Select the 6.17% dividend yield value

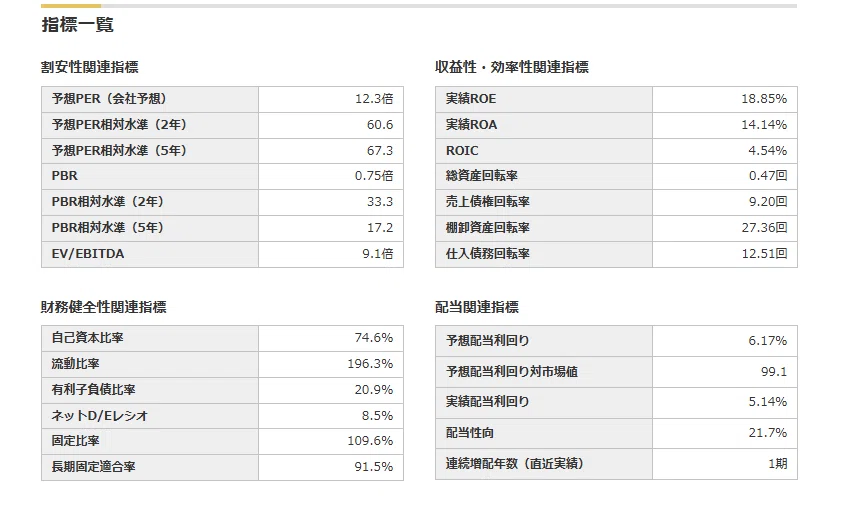(768, 341)
